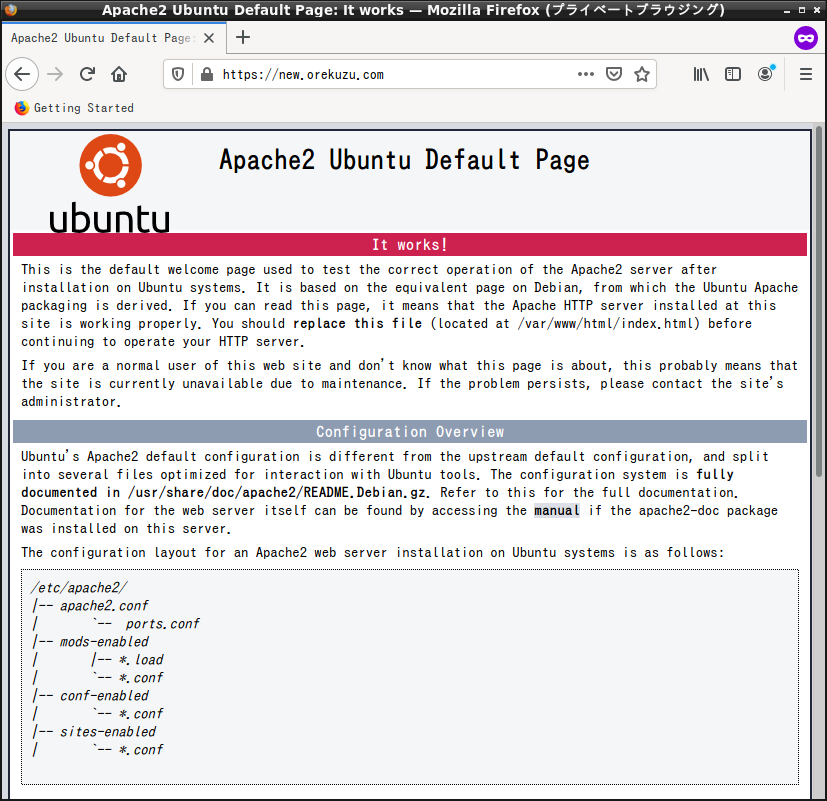Close the Firefox window
The height and width of the screenshot is (801, 827).
pos(816,10)
